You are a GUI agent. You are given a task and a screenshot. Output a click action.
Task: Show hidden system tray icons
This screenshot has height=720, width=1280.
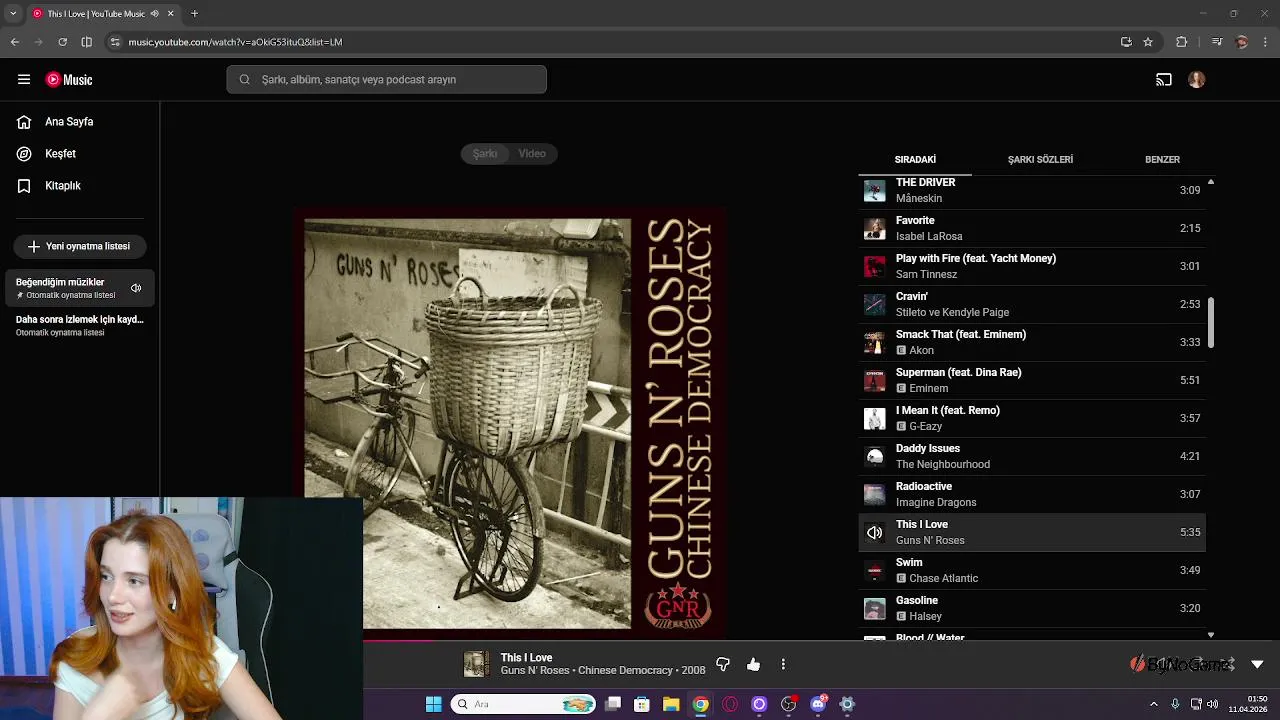[1154, 704]
